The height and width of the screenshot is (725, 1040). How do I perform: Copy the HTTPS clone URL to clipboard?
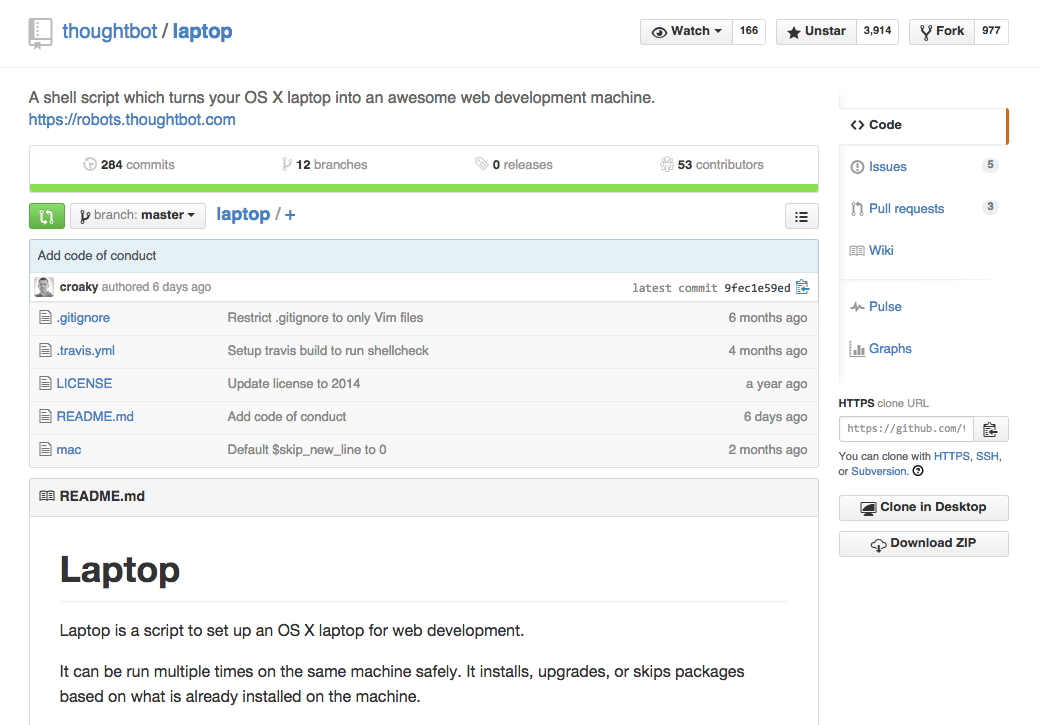990,429
